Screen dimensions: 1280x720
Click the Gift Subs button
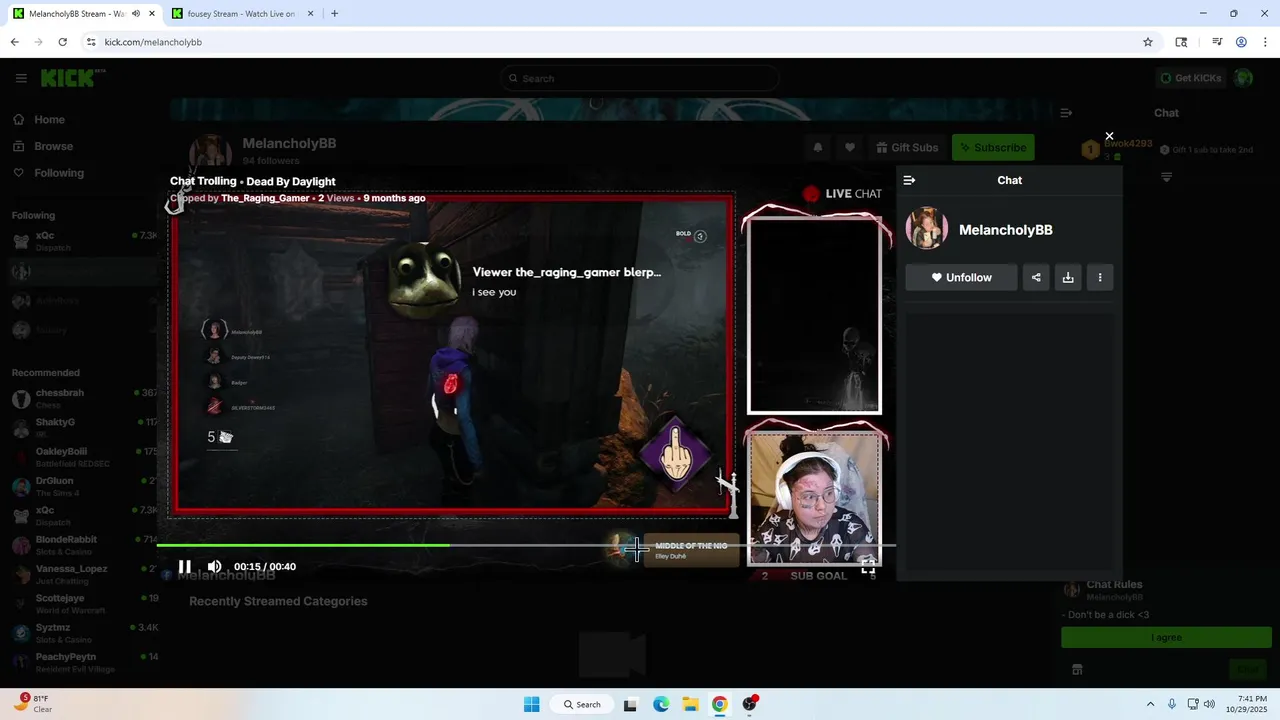907,148
